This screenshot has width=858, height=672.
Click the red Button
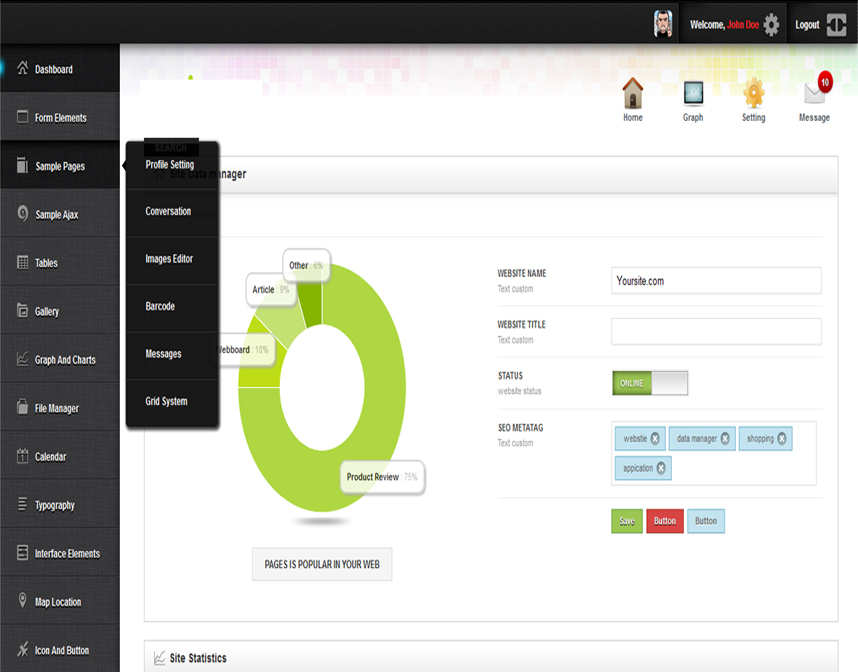pos(665,521)
